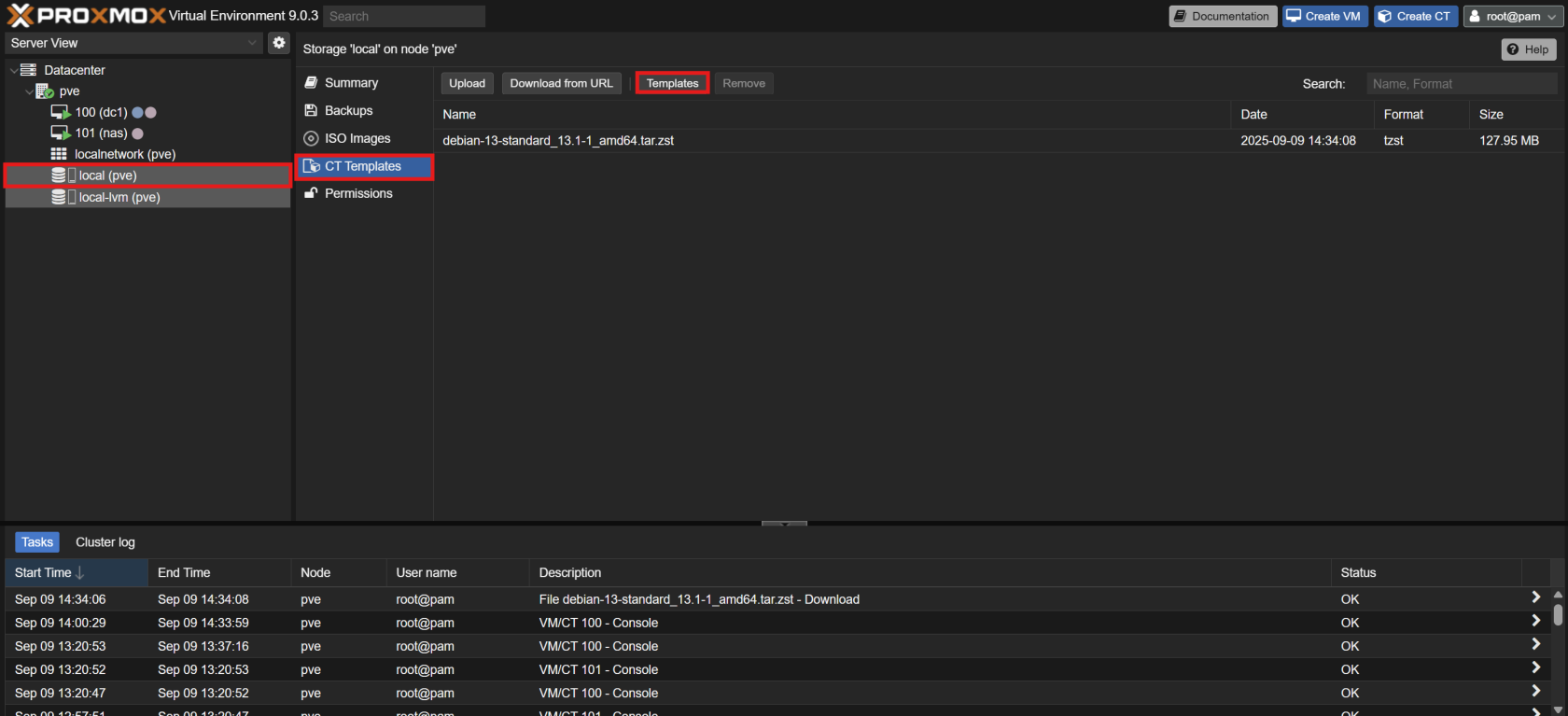Click the Templates button
Image resolution: width=1568 pixels, height=716 pixels.
click(672, 83)
